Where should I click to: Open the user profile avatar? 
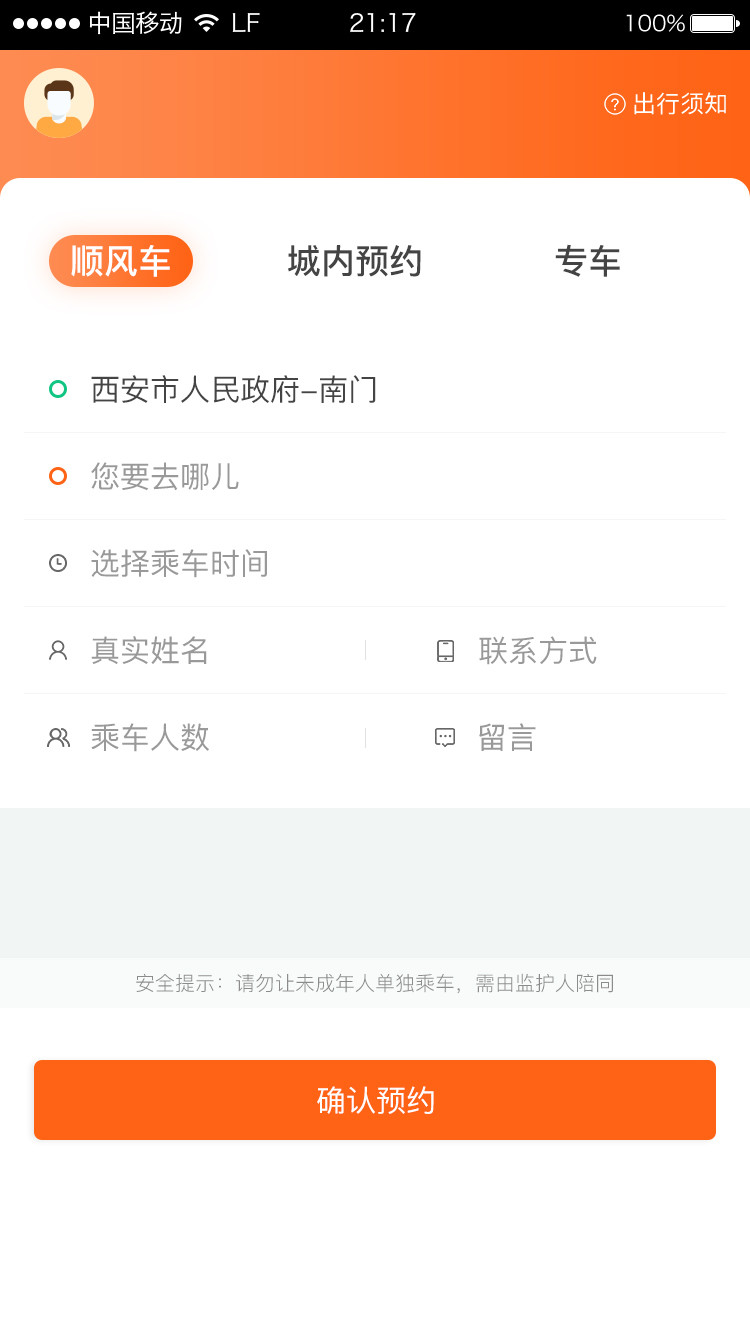coord(58,103)
